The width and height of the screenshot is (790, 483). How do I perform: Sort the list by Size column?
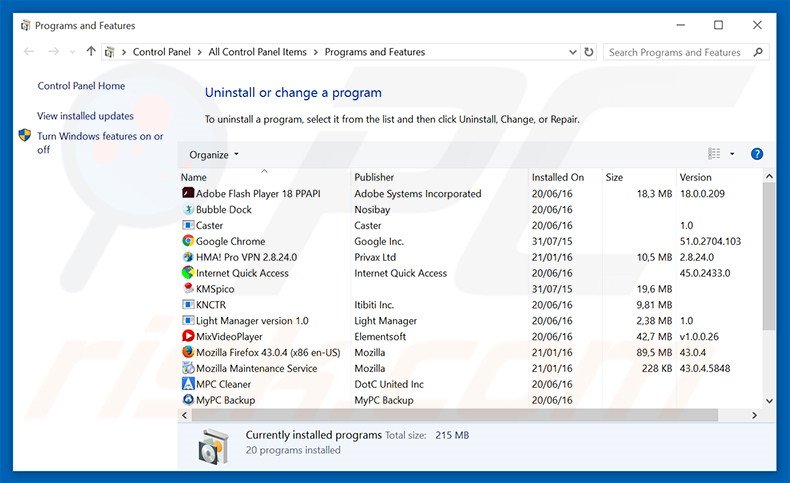point(614,177)
